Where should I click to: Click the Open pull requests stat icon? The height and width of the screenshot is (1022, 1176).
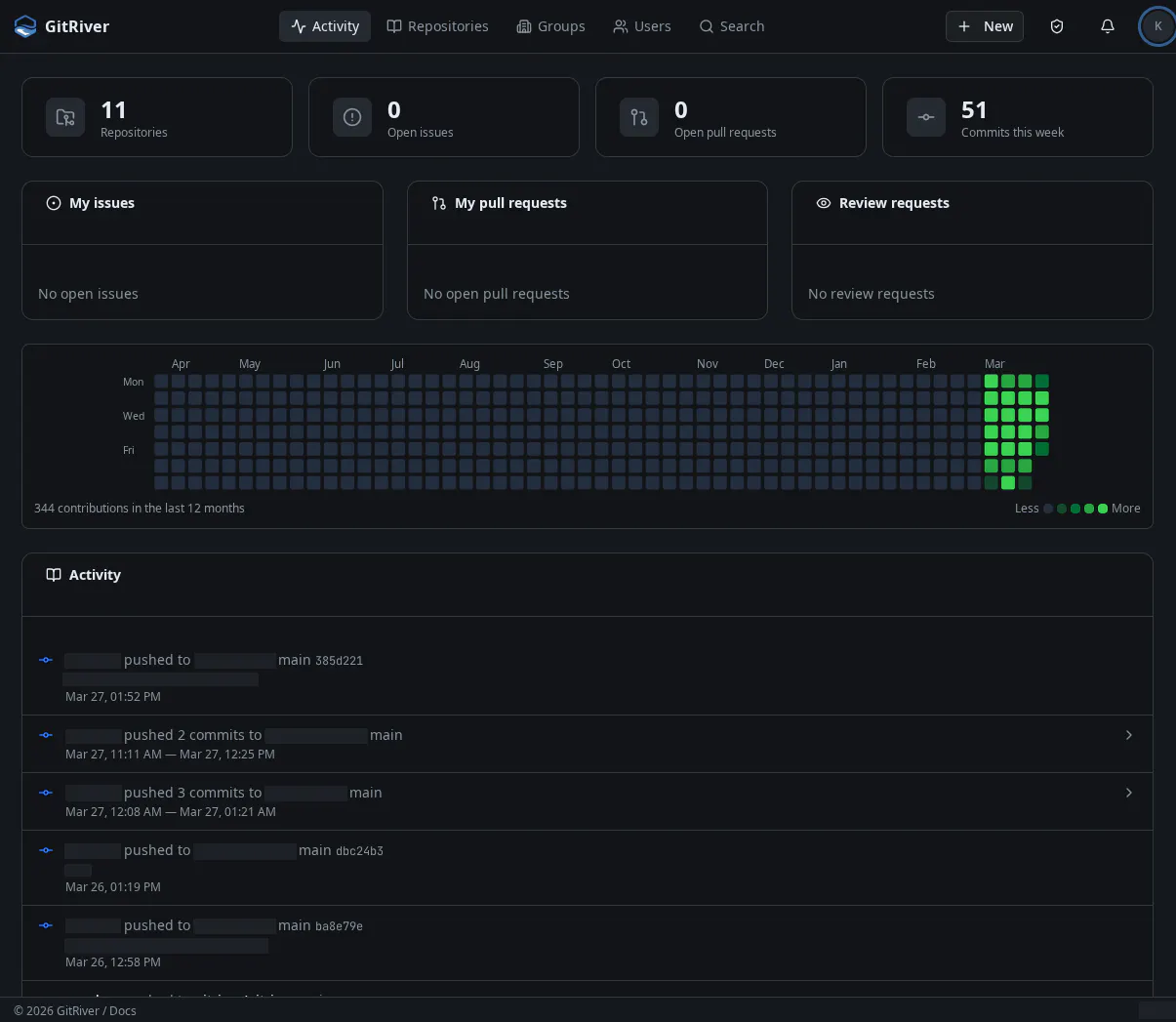tap(639, 117)
